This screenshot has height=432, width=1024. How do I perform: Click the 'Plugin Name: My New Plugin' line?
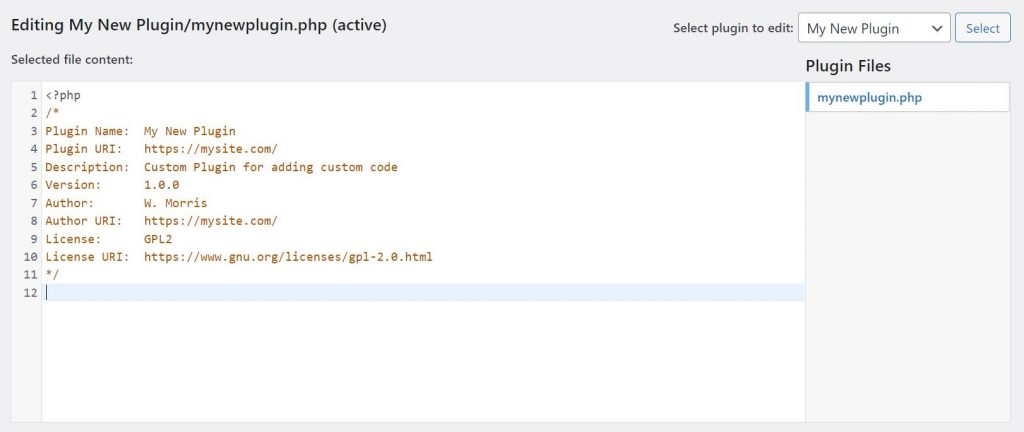pos(140,131)
